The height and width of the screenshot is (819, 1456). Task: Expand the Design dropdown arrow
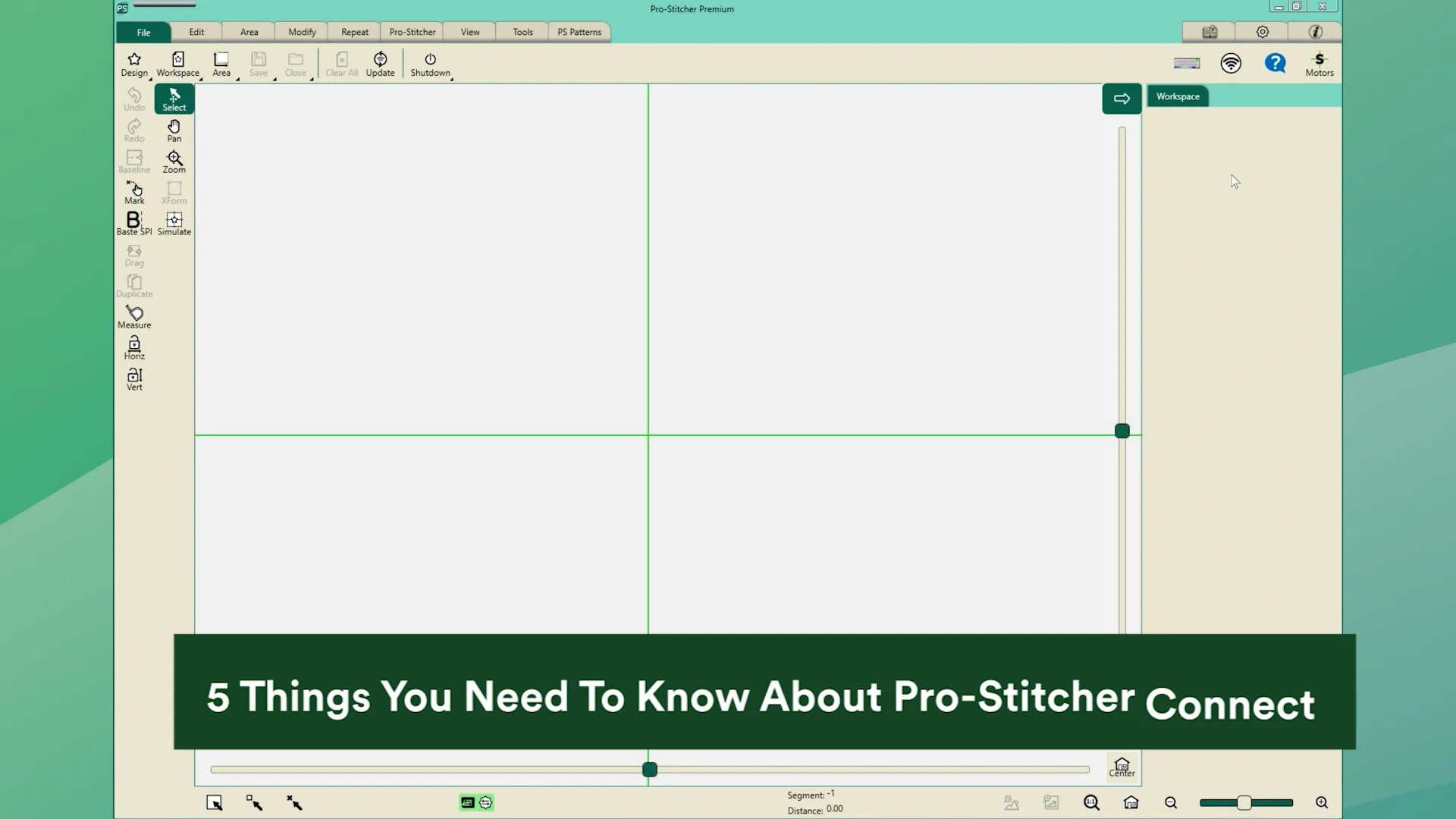[150, 78]
